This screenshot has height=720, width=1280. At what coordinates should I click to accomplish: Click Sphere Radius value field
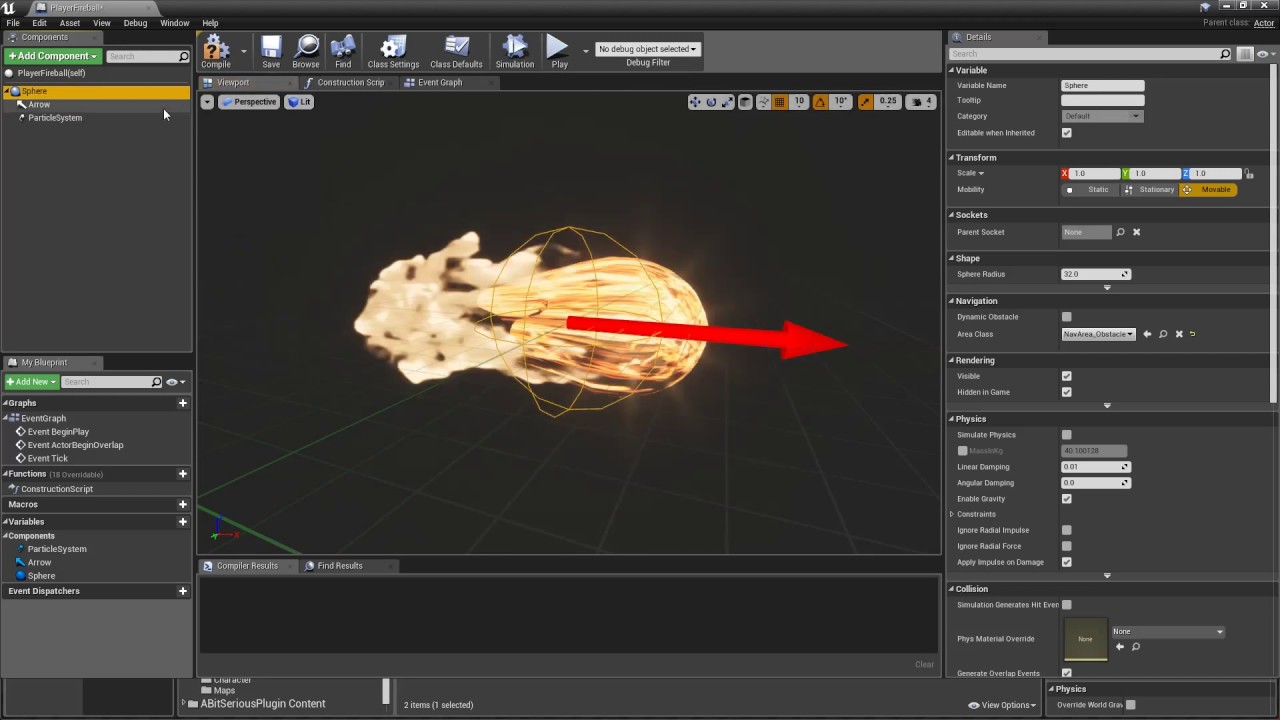(x=1096, y=274)
